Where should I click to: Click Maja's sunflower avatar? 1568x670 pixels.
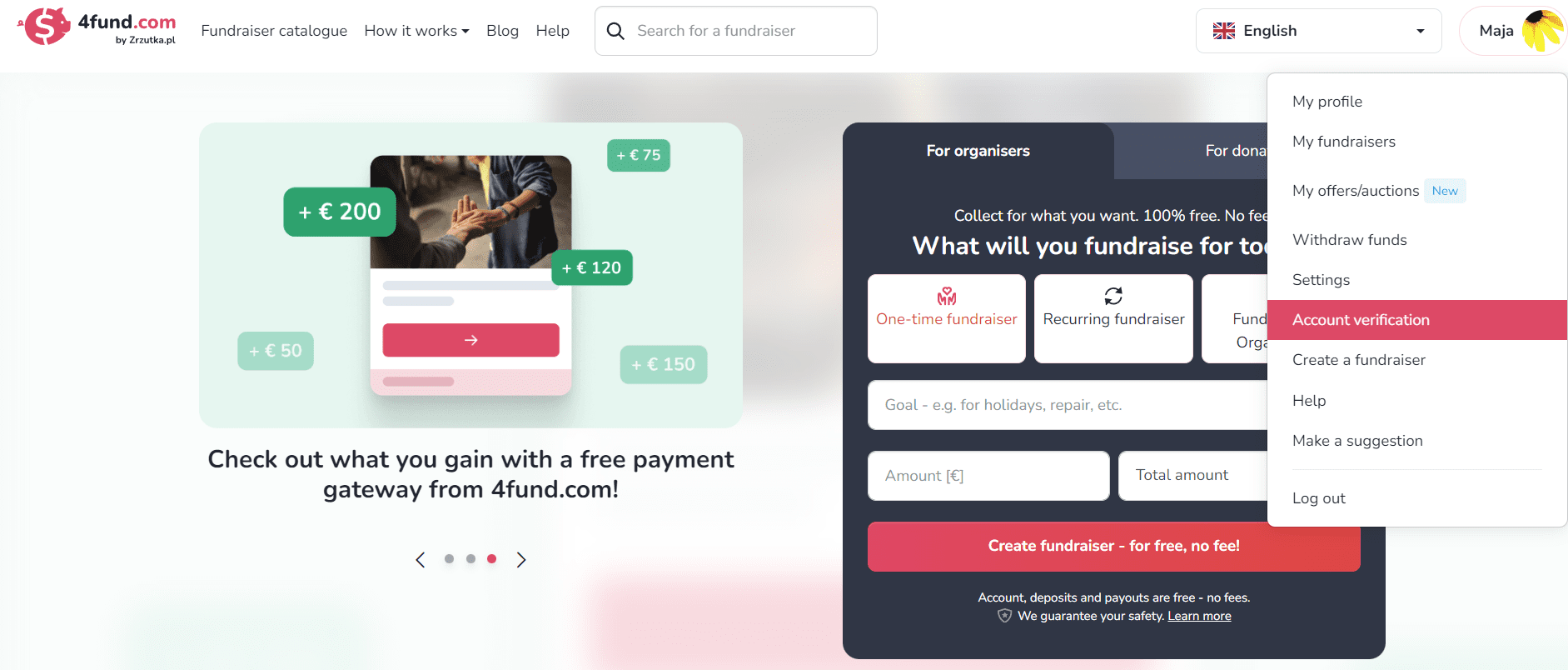[x=1541, y=31]
